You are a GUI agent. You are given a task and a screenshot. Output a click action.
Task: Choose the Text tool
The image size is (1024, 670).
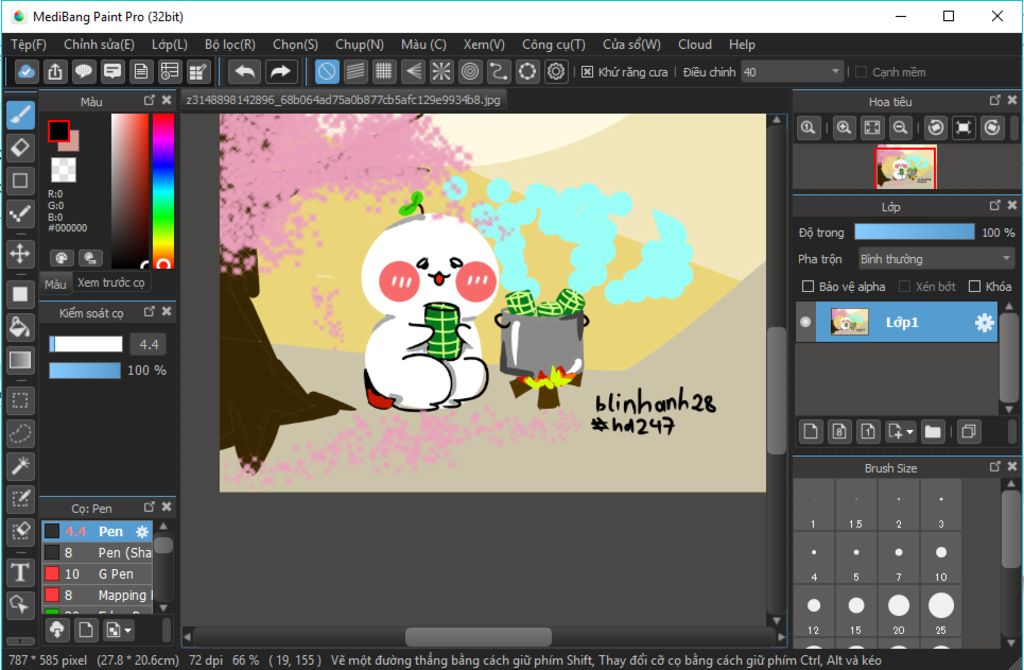(x=20, y=572)
